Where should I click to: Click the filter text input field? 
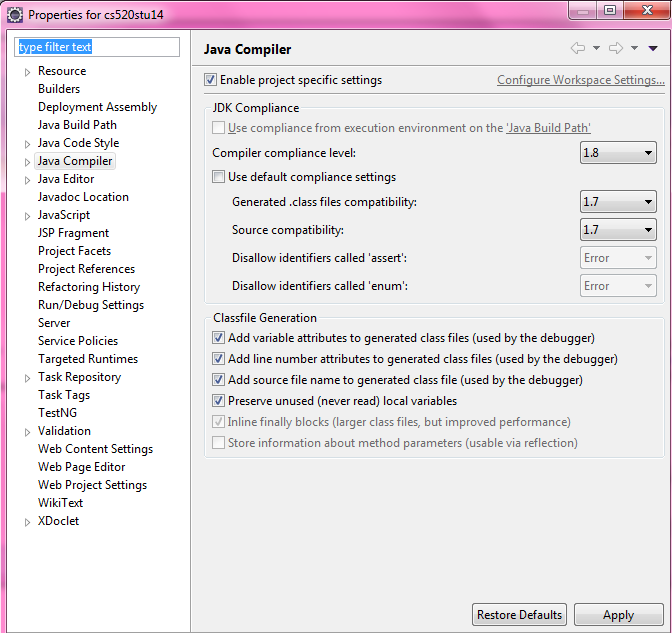coord(97,47)
